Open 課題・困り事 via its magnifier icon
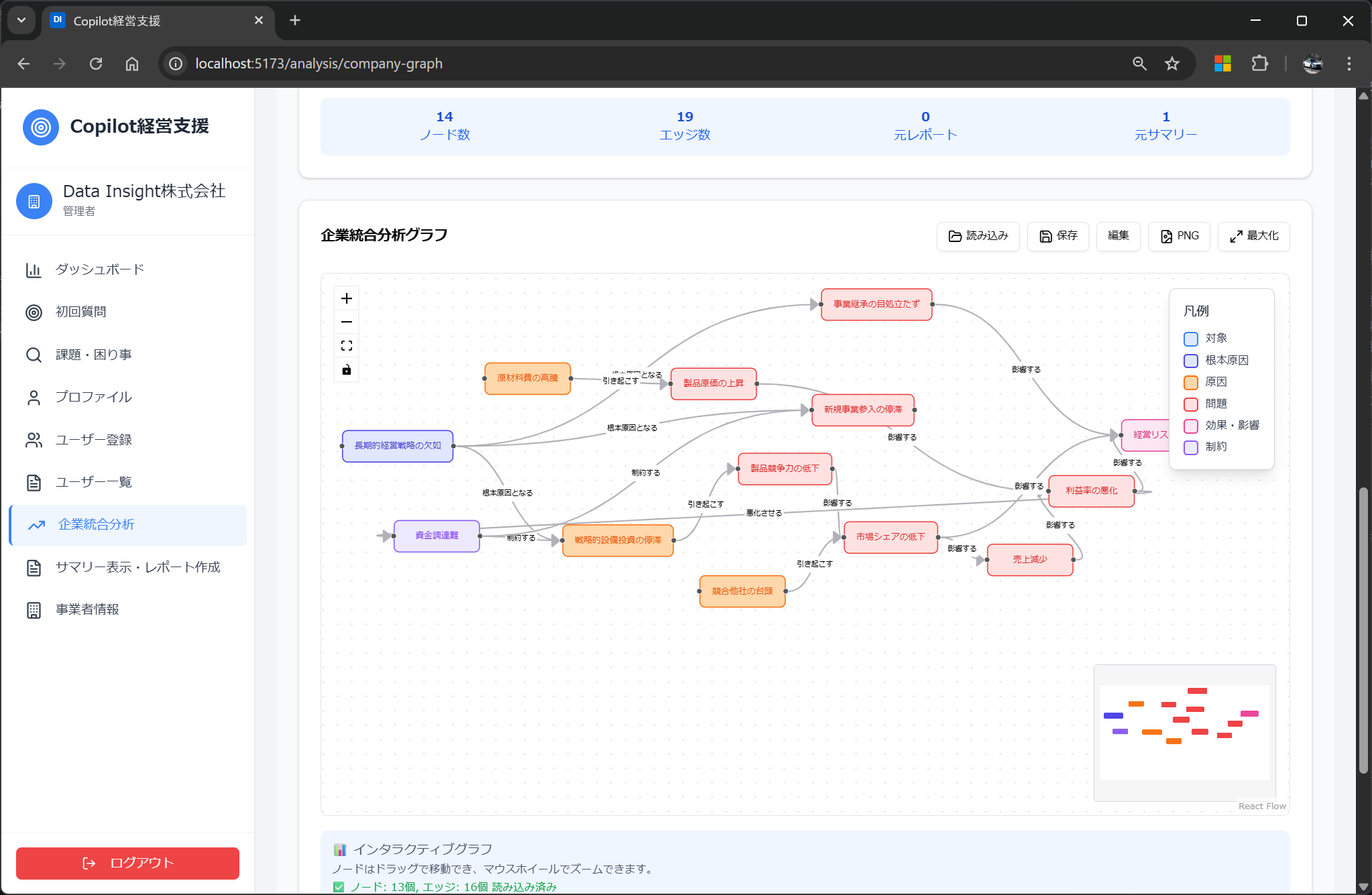Viewport: 1372px width, 895px height. [x=34, y=355]
